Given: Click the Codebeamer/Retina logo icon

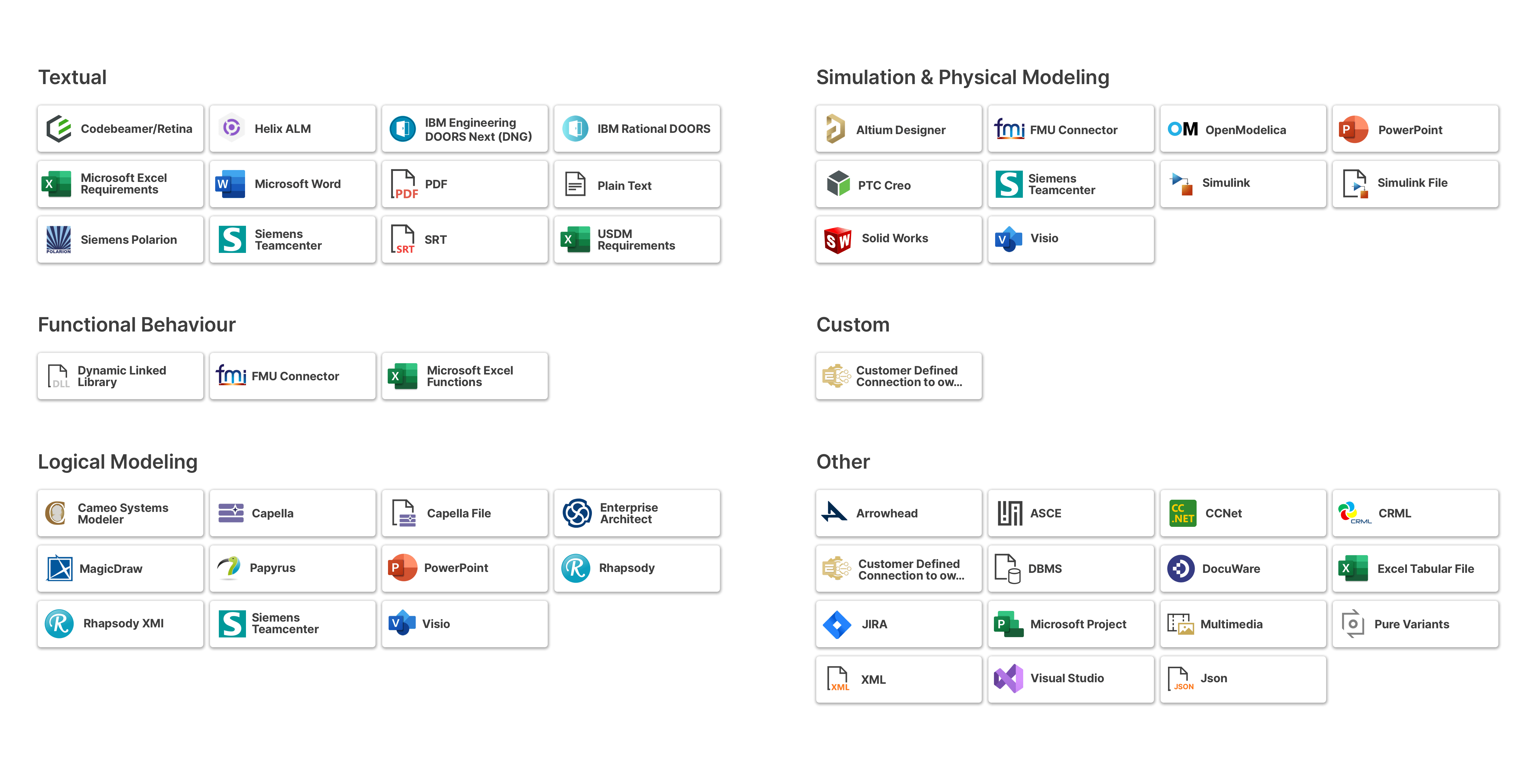Looking at the screenshot, I should tap(59, 129).
